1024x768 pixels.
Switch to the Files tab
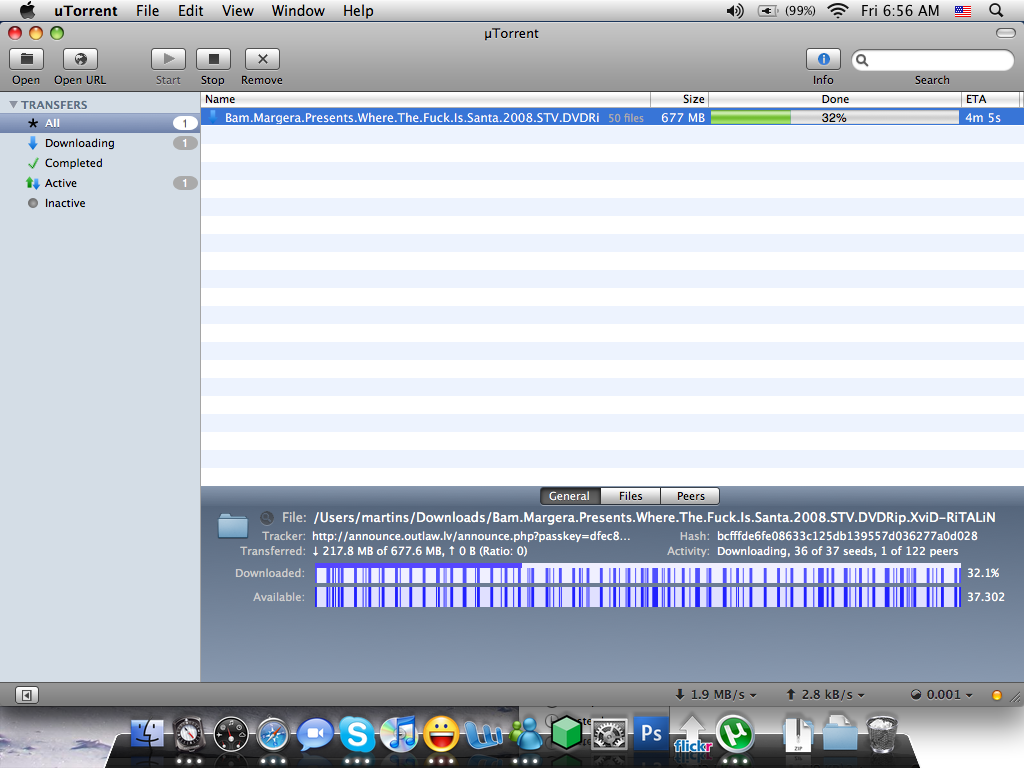coord(630,496)
